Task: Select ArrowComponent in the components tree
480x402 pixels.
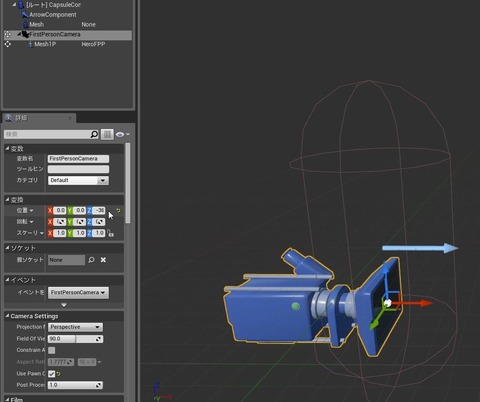Action: click(x=53, y=15)
